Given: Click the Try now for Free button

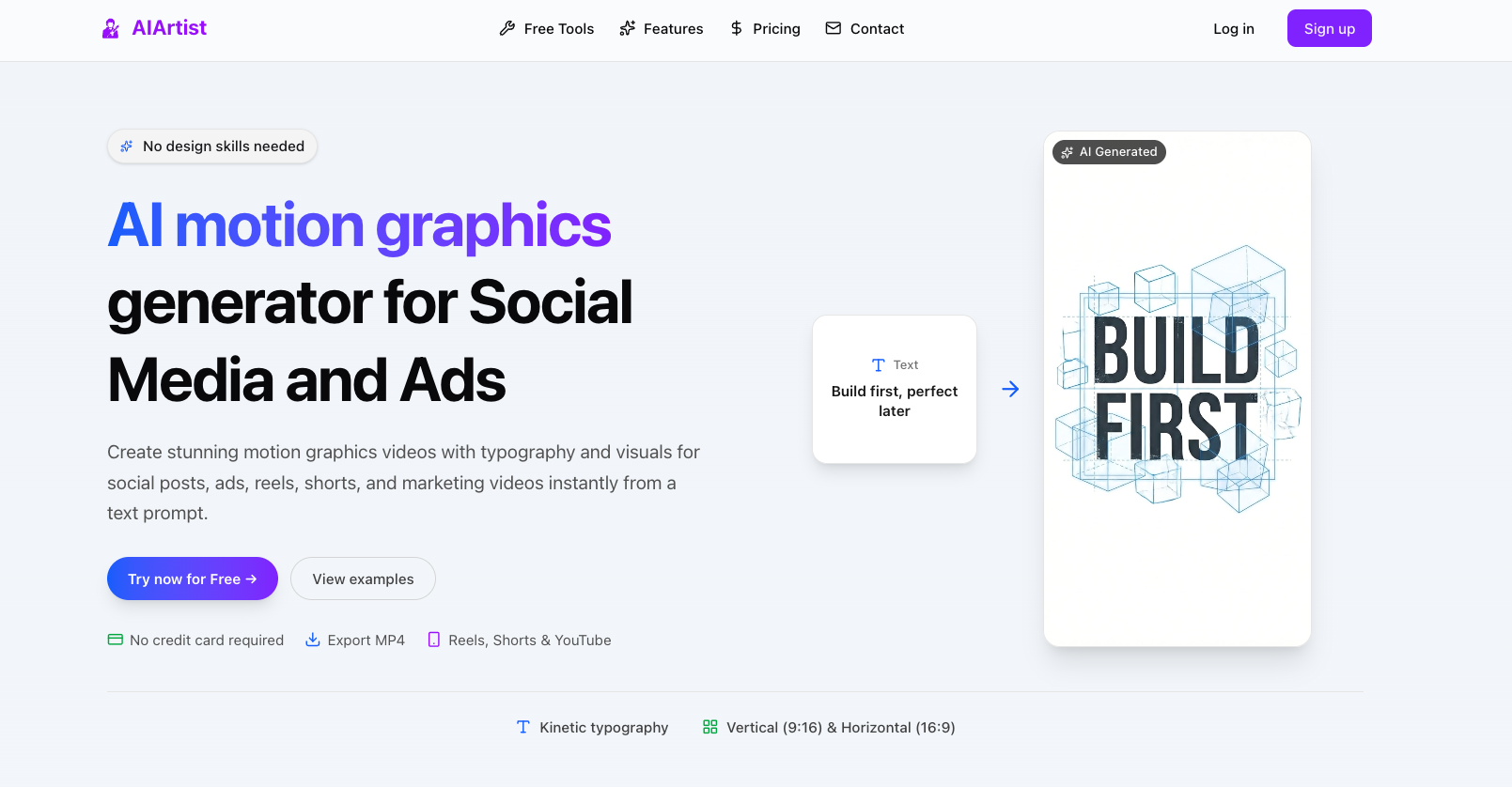Looking at the screenshot, I should click(x=193, y=579).
